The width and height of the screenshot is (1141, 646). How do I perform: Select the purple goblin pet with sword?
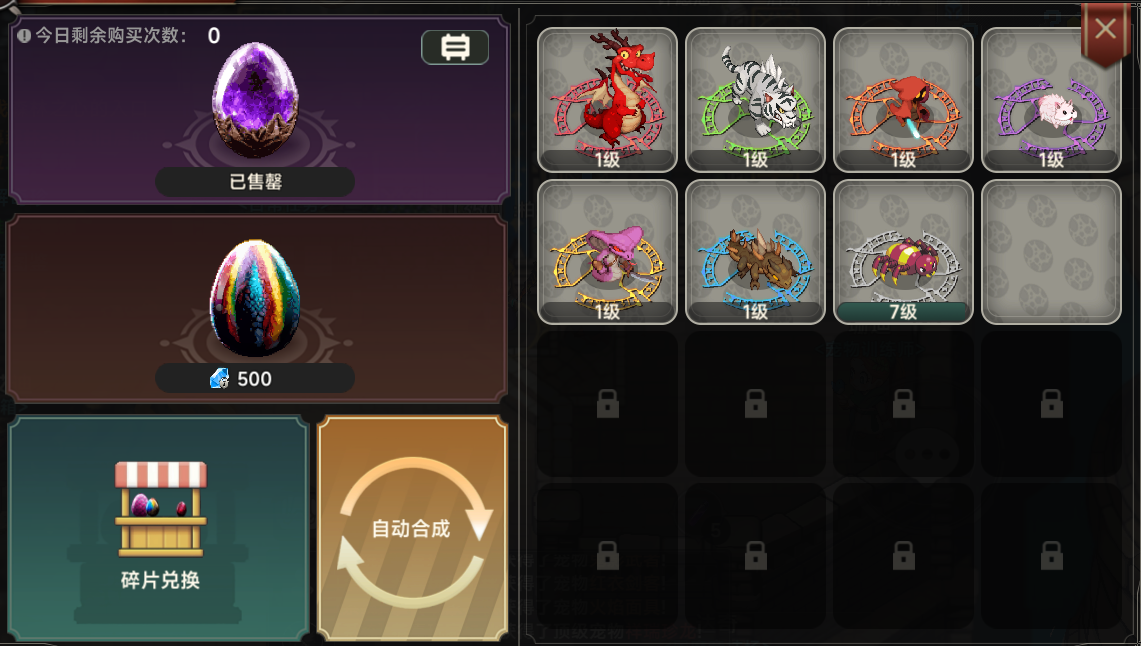coord(607,252)
